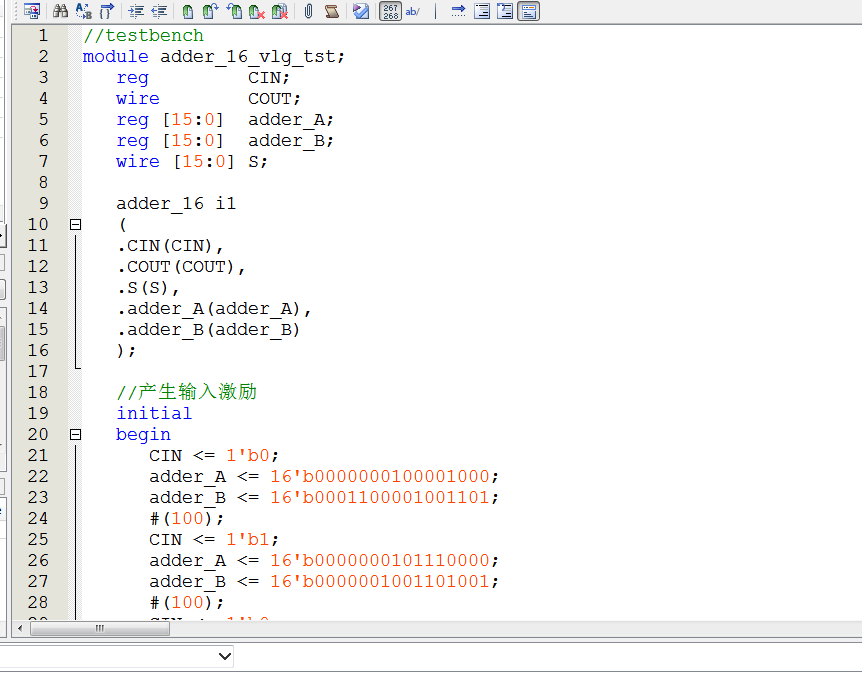
Task: Click the scroll-shaped insert template icon
Action: 331,11
